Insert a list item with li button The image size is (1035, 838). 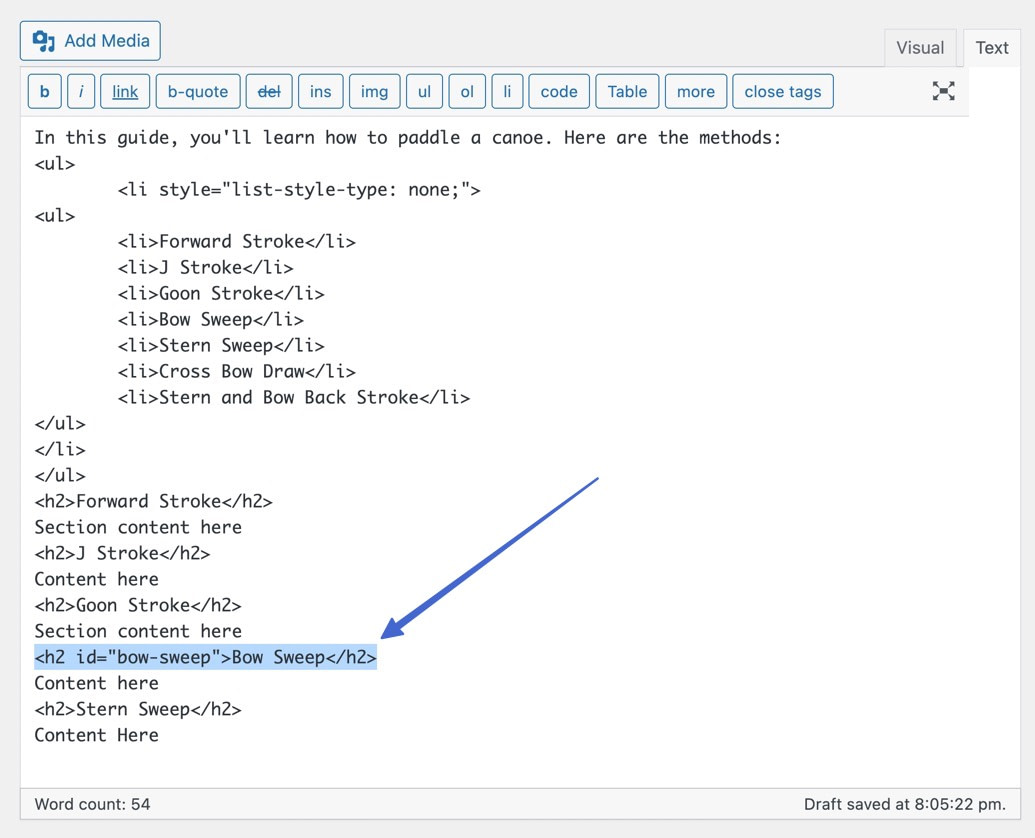click(x=507, y=91)
